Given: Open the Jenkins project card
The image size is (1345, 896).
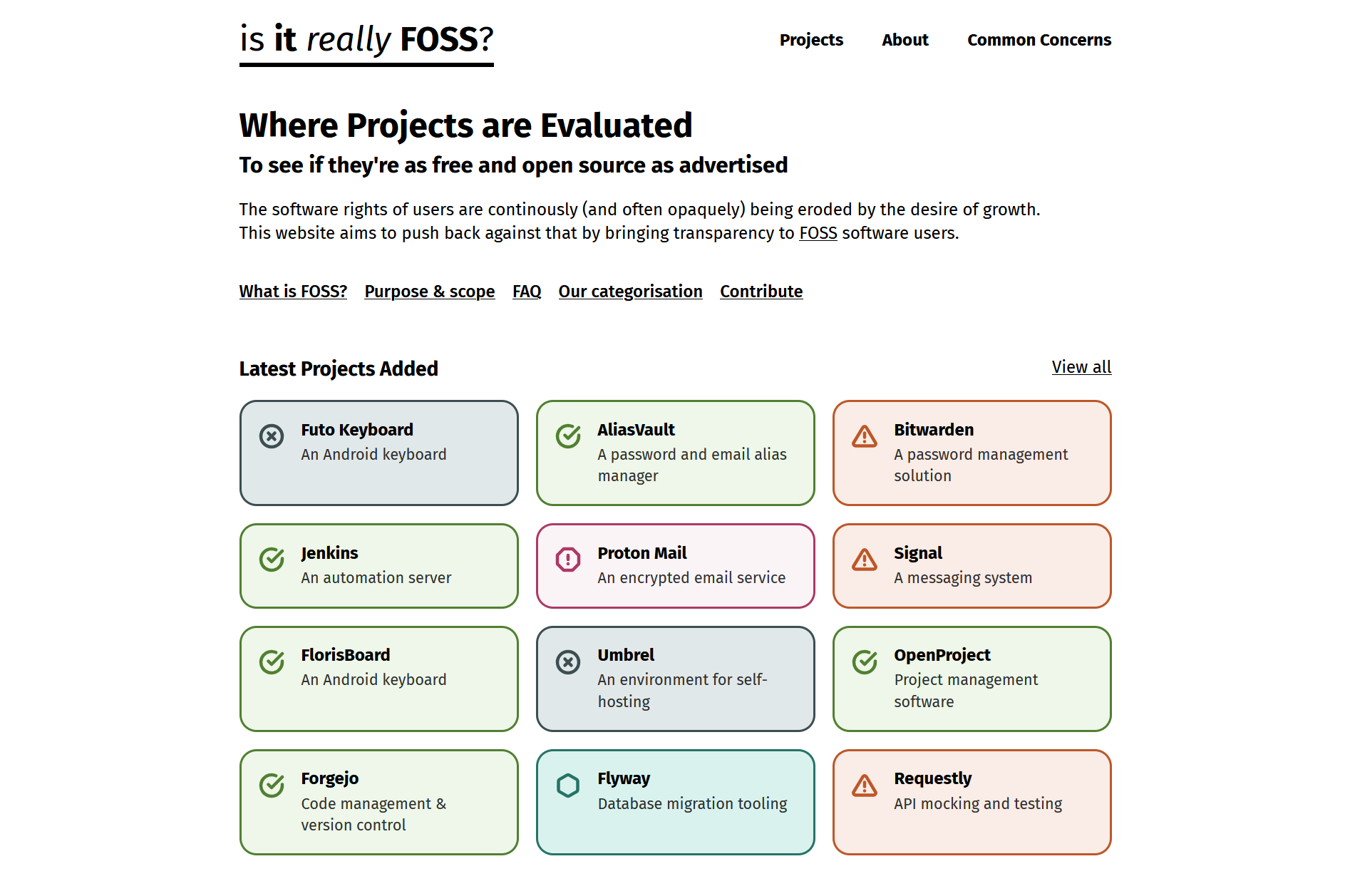Looking at the screenshot, I should [x=379, y=566].
